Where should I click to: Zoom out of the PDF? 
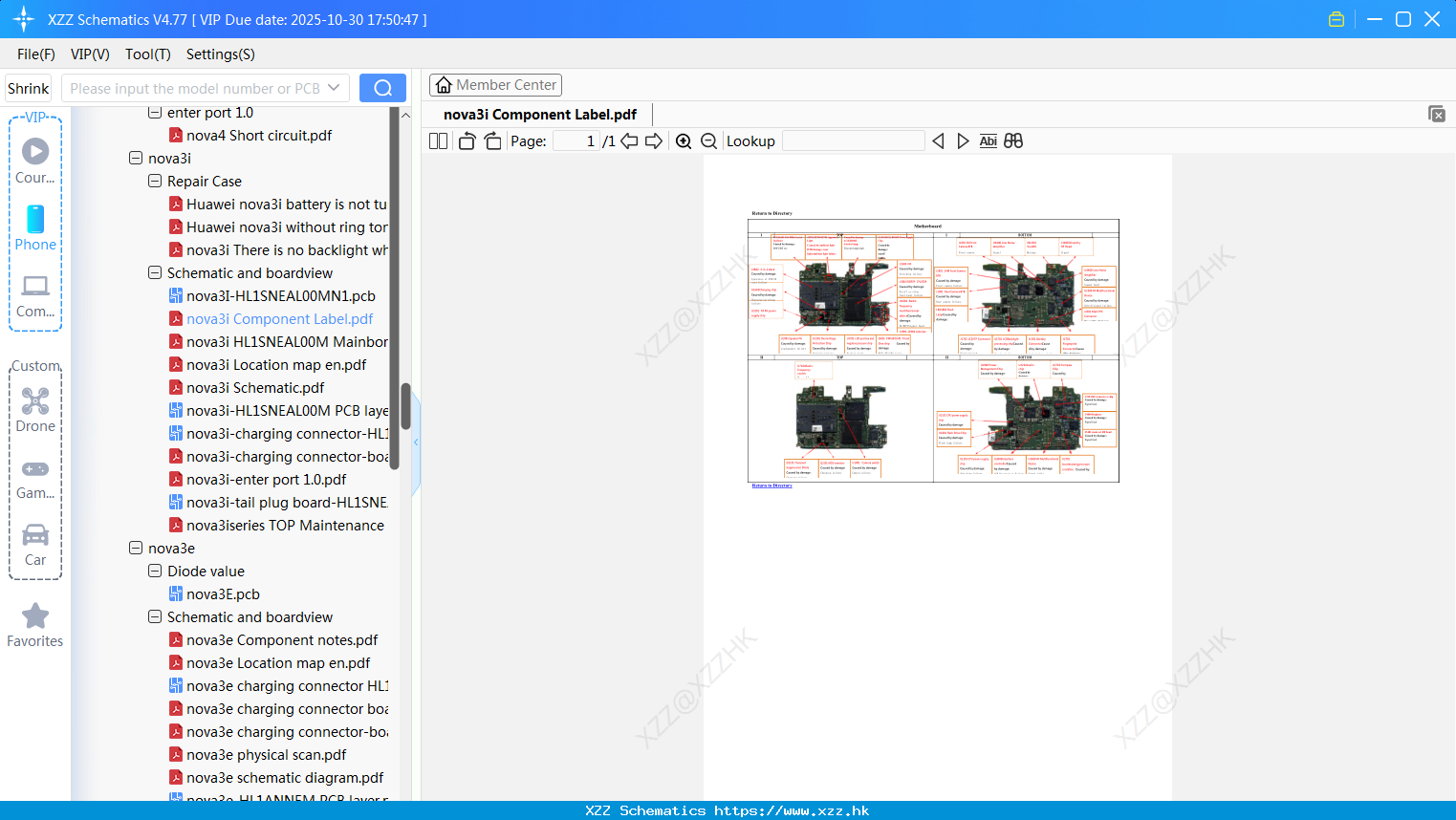709,140
